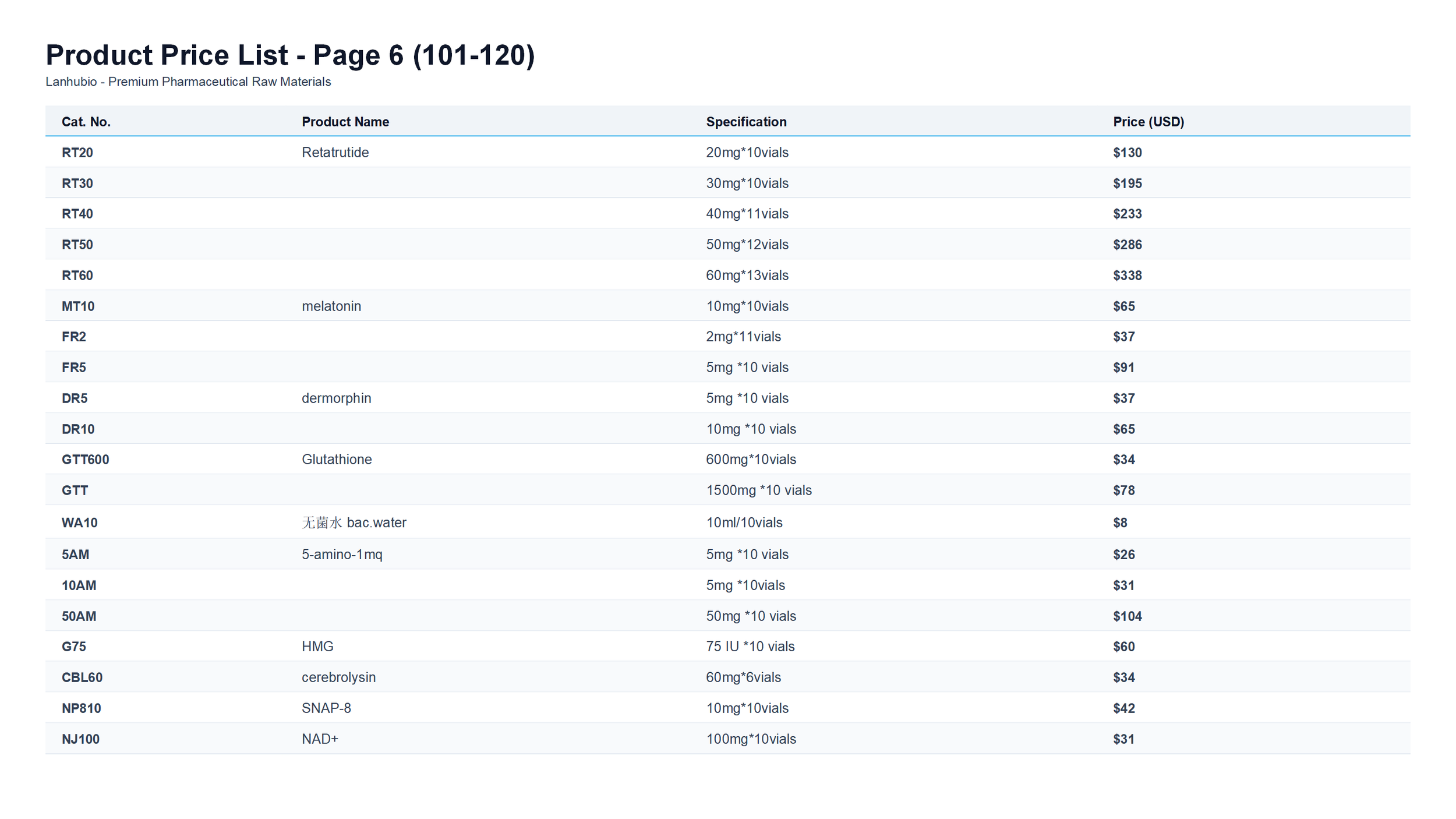Screen dimensions: 1456x819
Task: Click the Specification column header
Action: coord(746,122)
